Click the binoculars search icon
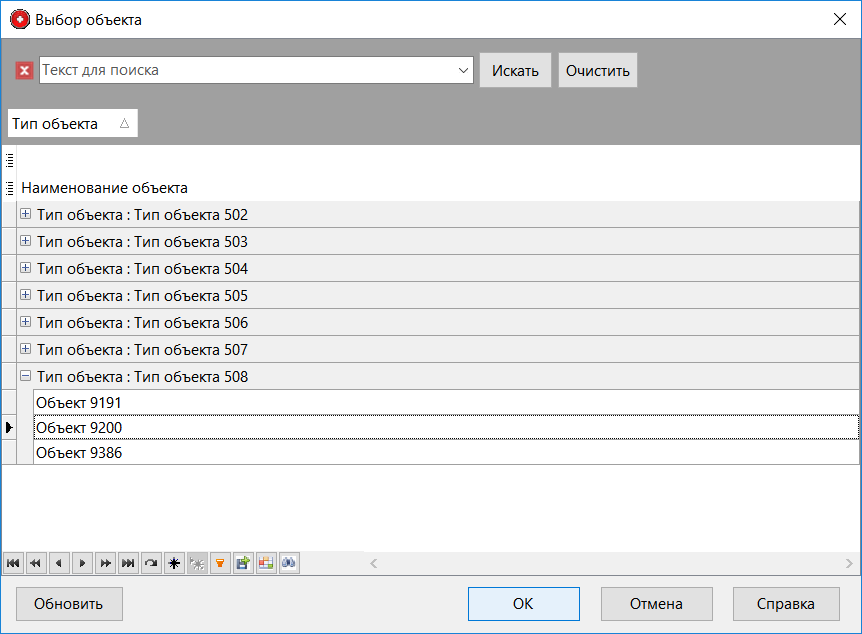Screen dimensions: 862x634 tap(289, 563)
